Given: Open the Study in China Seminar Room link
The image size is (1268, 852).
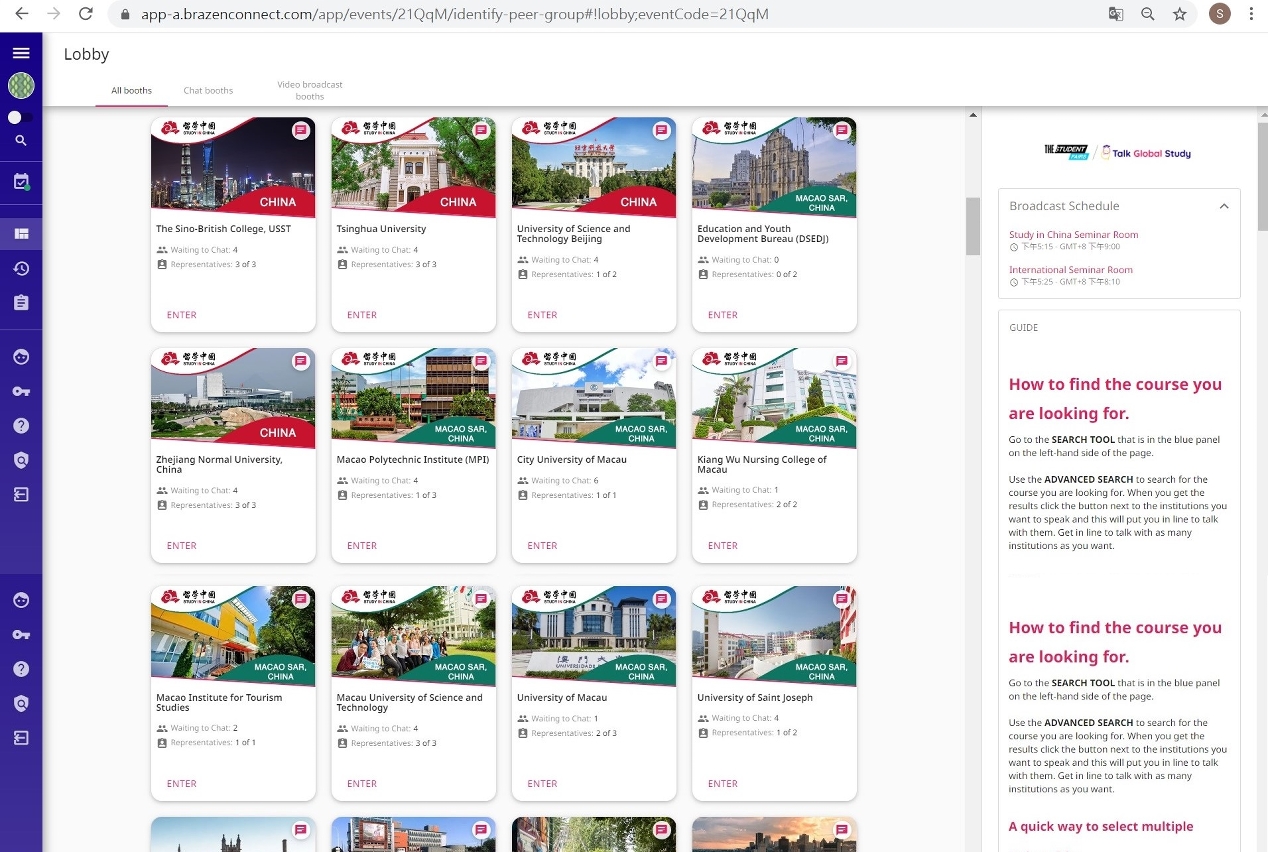Looking at the screenshot, I should [x=1073, y=235].
